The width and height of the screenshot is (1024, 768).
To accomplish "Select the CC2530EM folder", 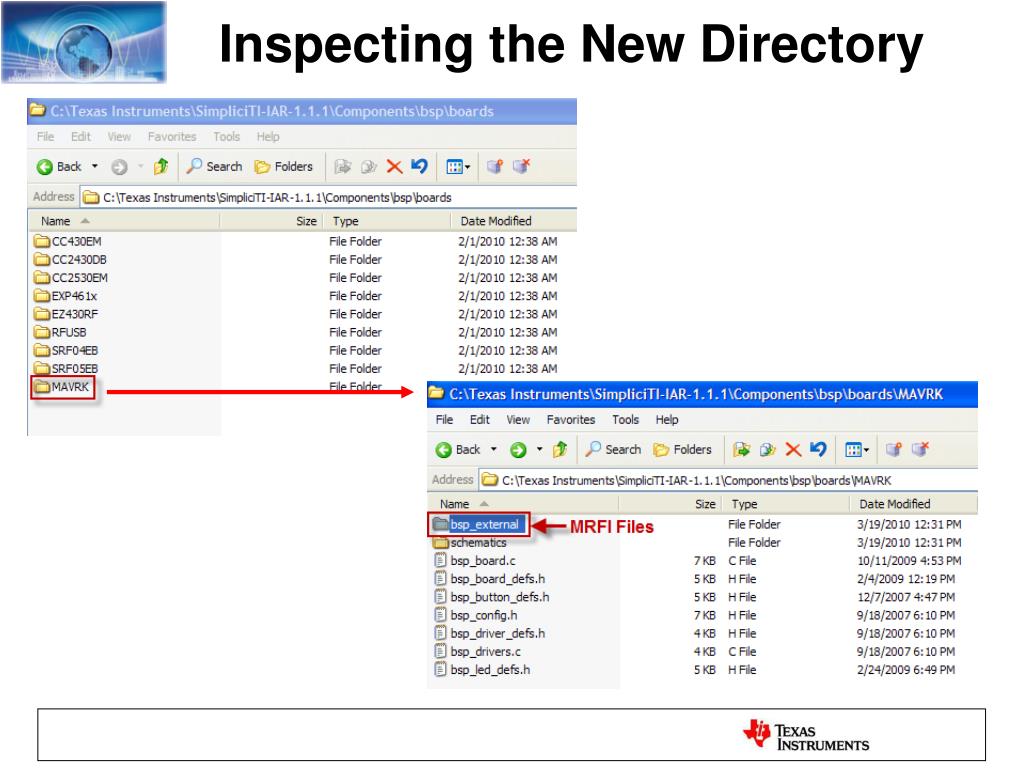I will [x=71, y=278].
